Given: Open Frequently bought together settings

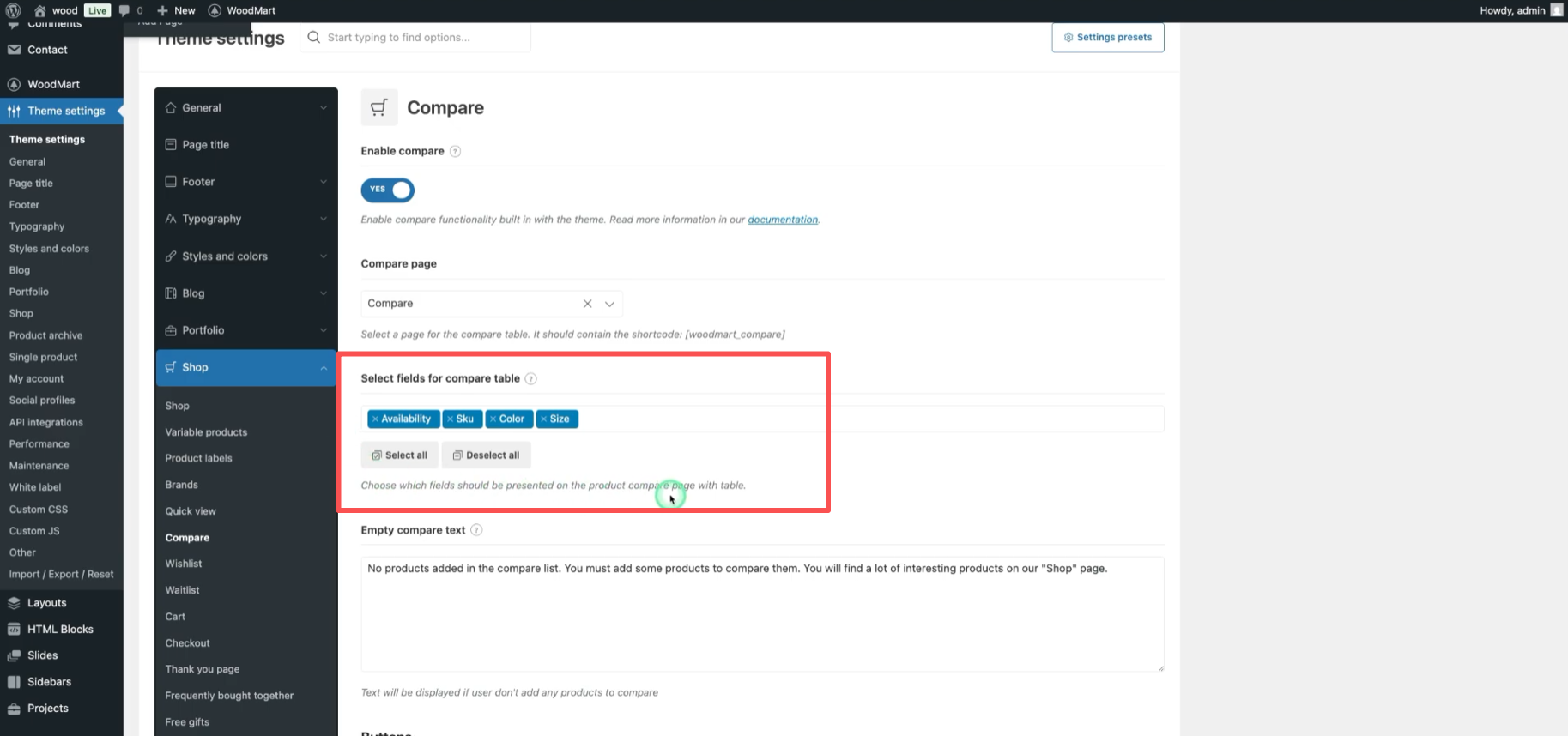Looking at the screenshot, I should [229, 696].
